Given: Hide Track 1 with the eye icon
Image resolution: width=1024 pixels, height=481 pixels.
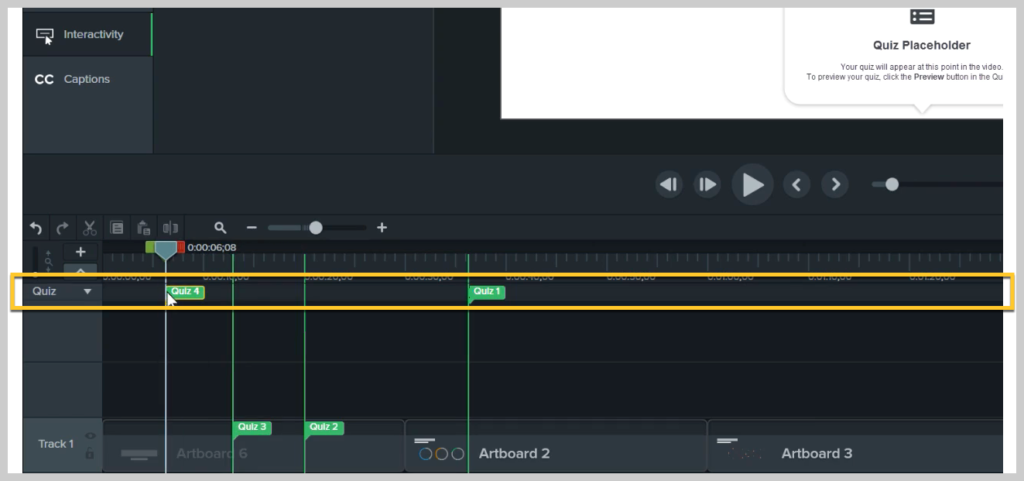Looking at the screenshot, I should pos(90,436).
